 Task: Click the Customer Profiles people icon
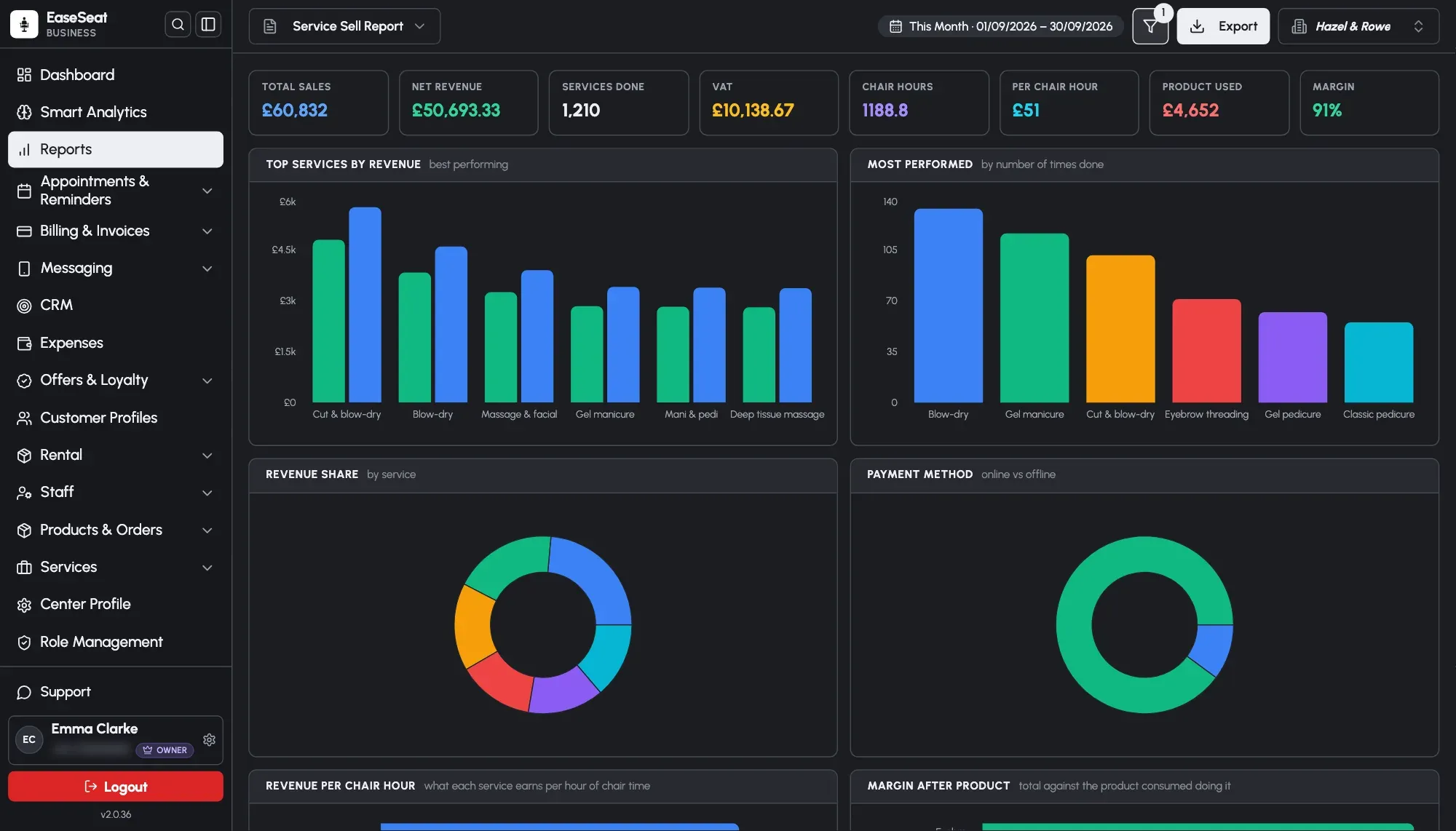[24, 418]
